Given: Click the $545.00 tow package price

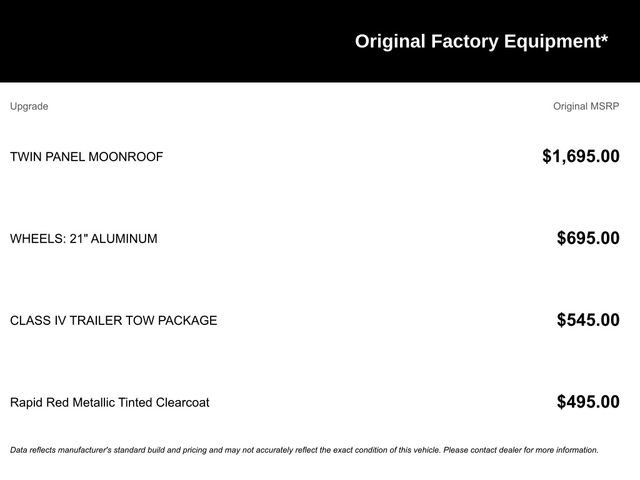Looking at the screenshot, I should pyautogui.click(x=588, y=320).
